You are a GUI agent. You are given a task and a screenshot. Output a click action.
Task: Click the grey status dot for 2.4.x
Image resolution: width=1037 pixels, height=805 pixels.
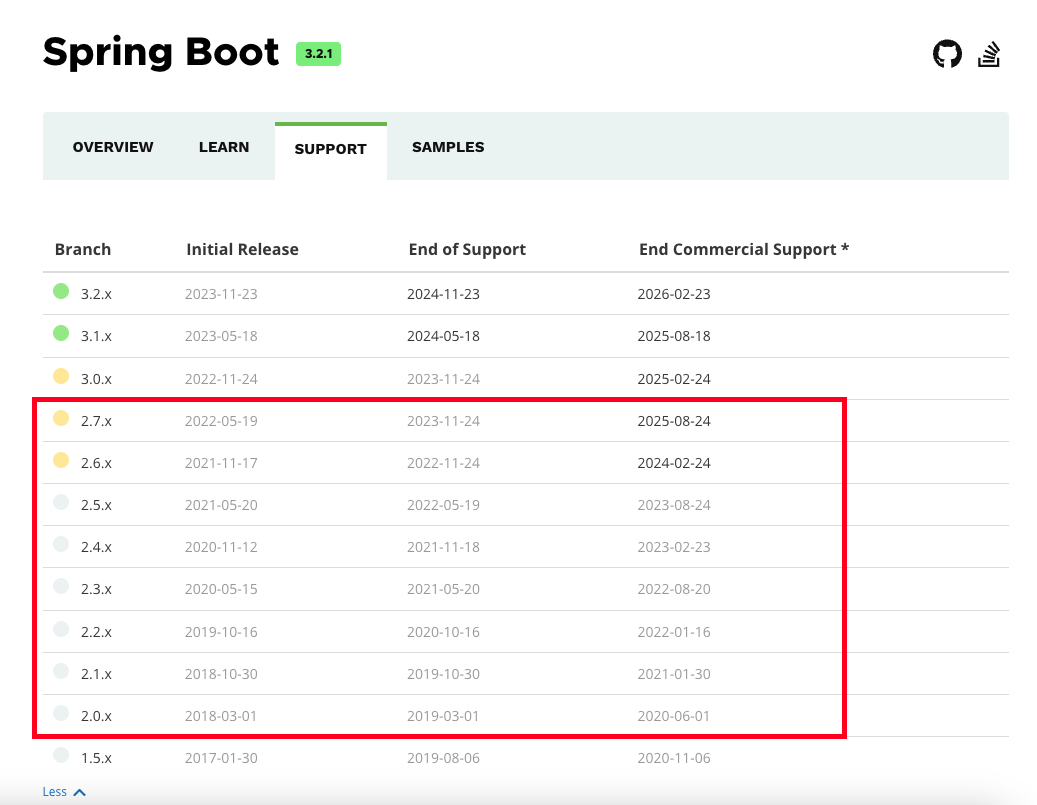[61, 544]
